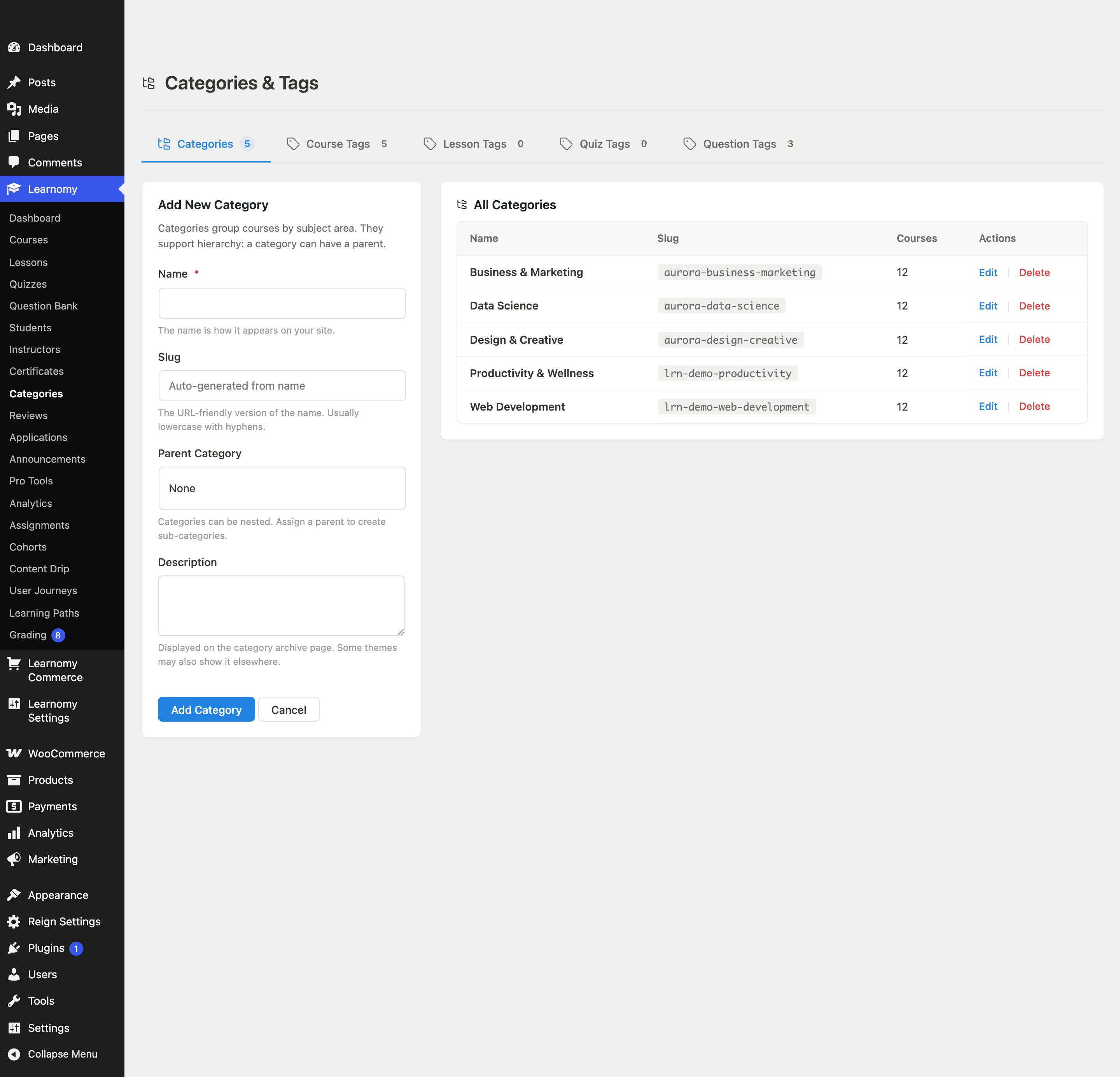This screenshot has height=1077, width=1120.
Task: Delete the Productivity & Wellness category
Action: pyautogui.click(x=1034, y=372)
